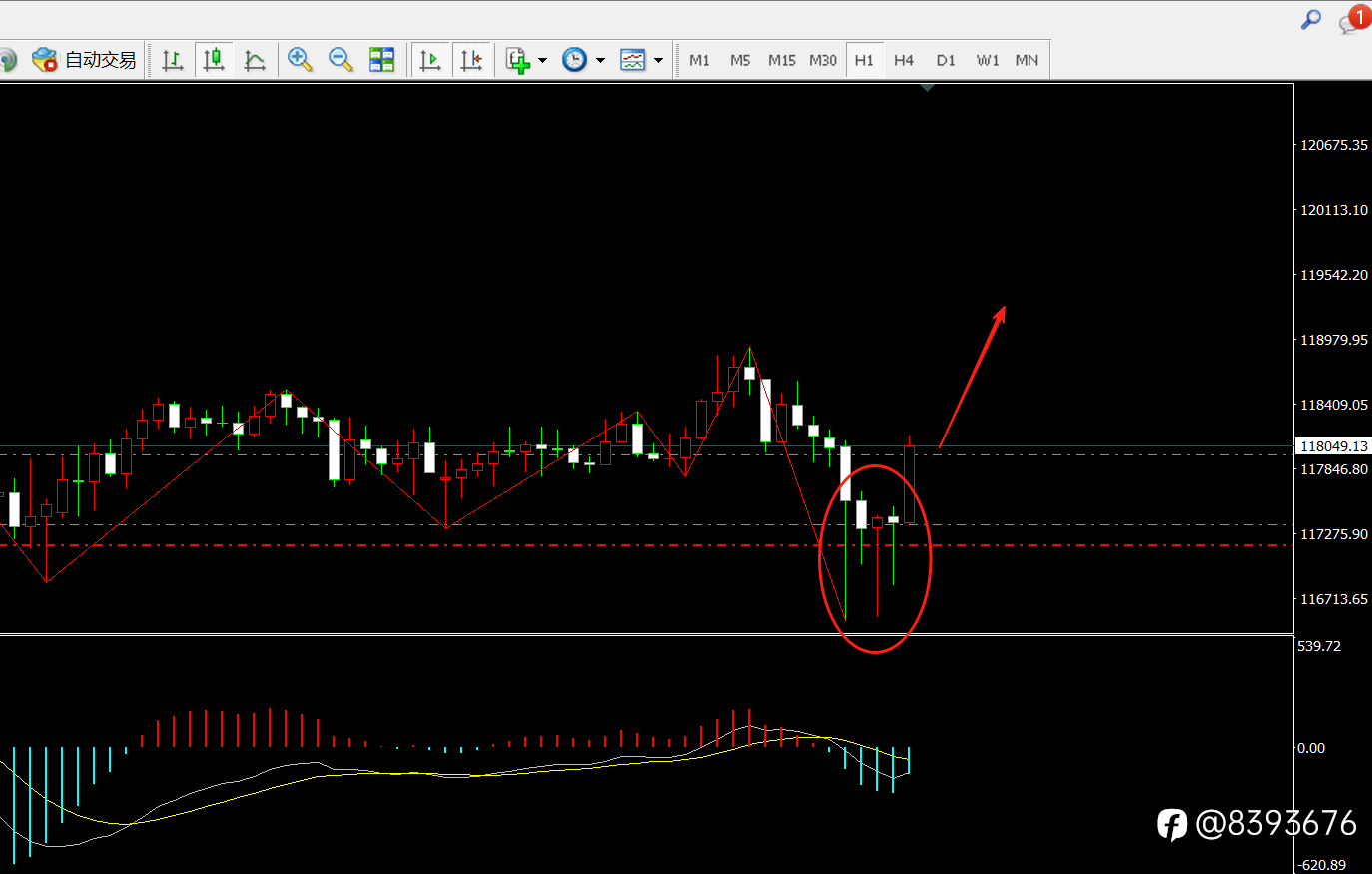Open the notifications chat bubble icon
The height and width of the screenshot is (874, 1372).
coord(1354,20)
